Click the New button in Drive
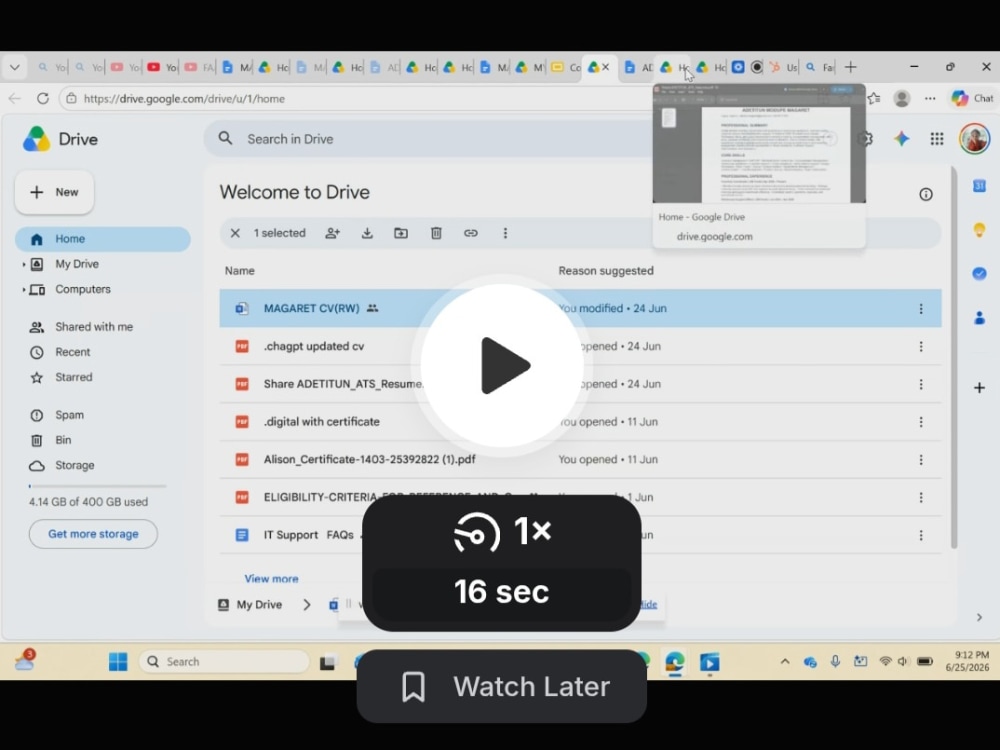1000x750 pixels. (55, 192)
